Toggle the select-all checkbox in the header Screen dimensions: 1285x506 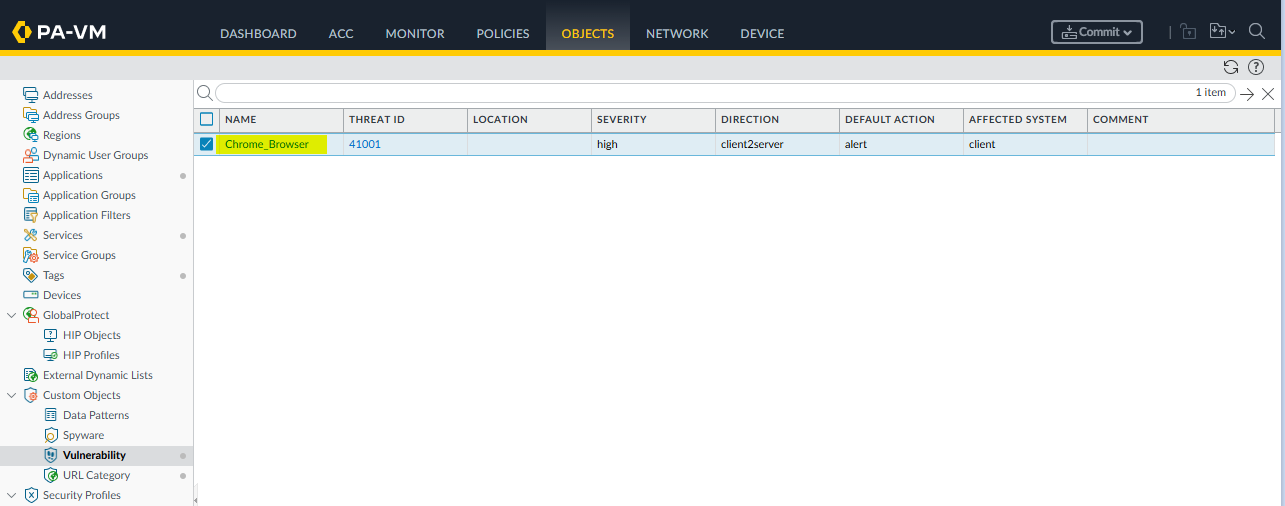pos(207,119)
